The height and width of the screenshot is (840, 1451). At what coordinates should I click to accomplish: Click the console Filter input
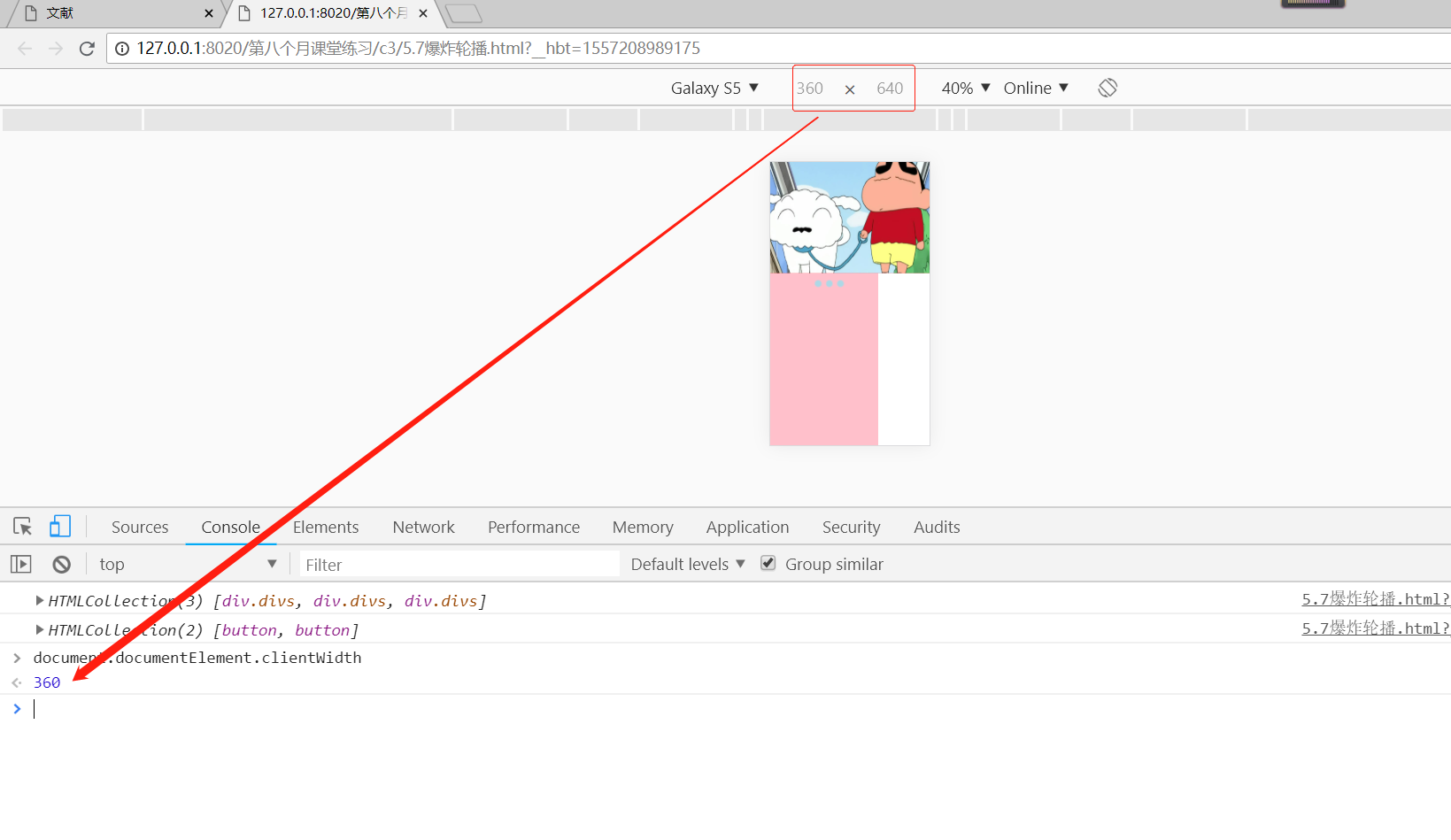click(x=459, y=564)
